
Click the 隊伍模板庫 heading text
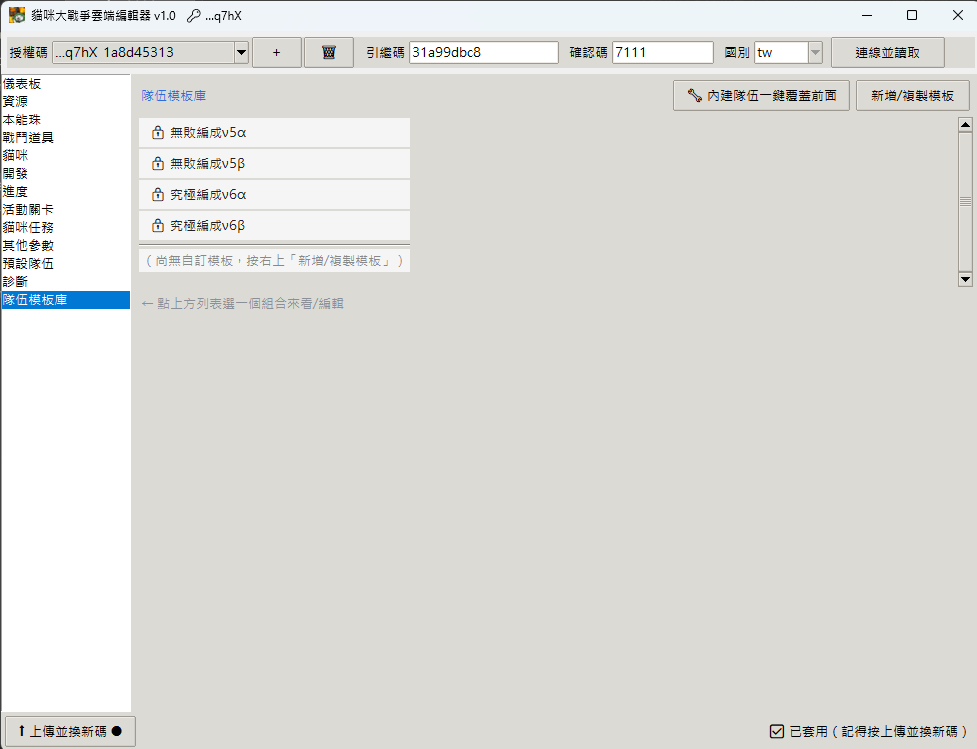coord(174,95)
